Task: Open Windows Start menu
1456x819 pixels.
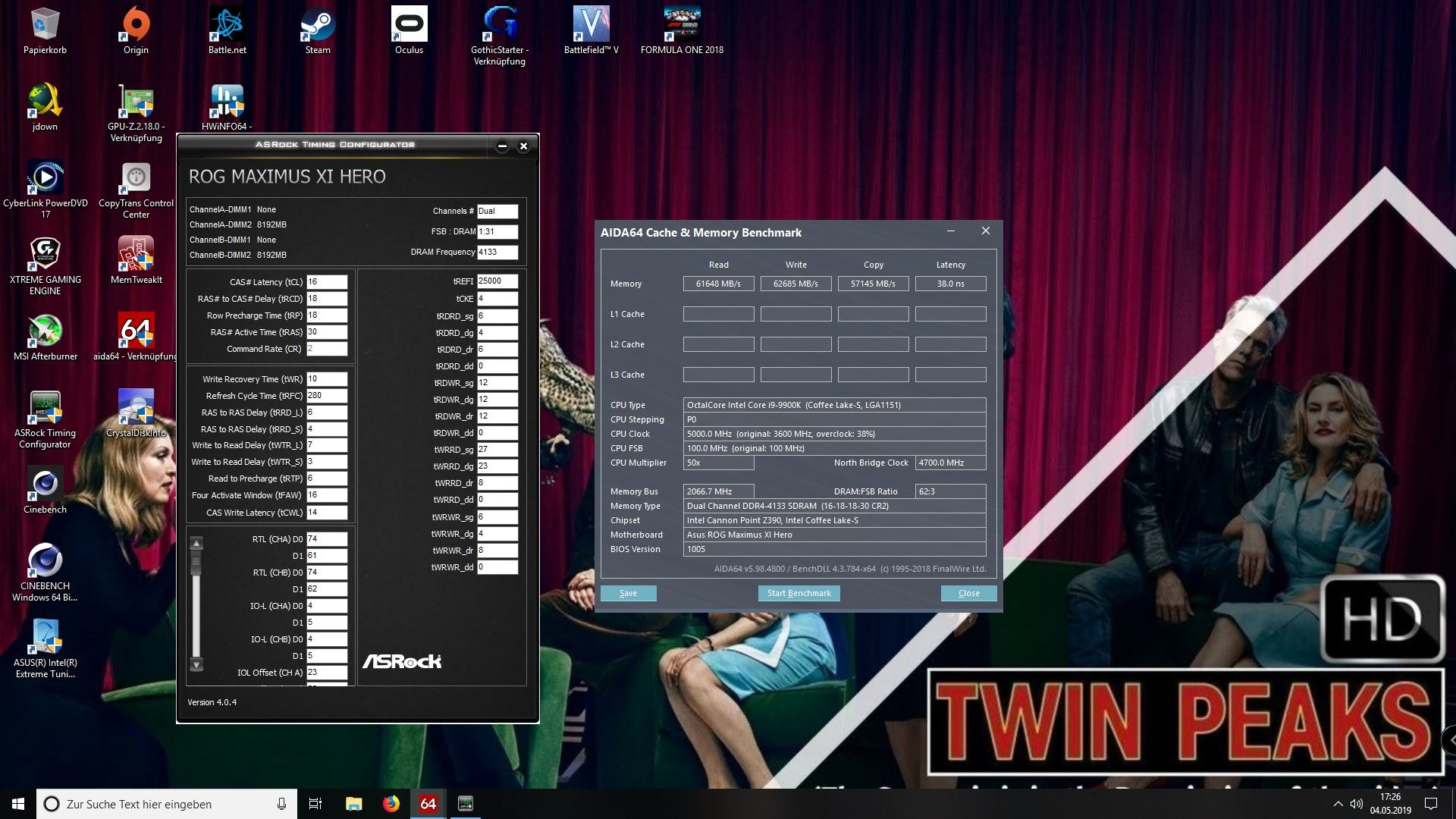Action: (x=18, y=804)
